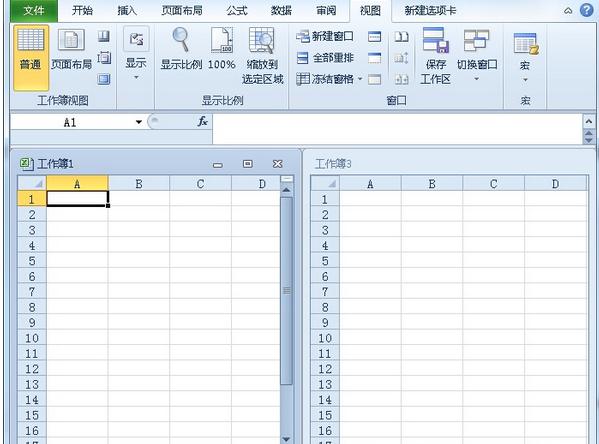Switch to the 数据 data tab
599x444 pixels.
click(x=281, y=11)
